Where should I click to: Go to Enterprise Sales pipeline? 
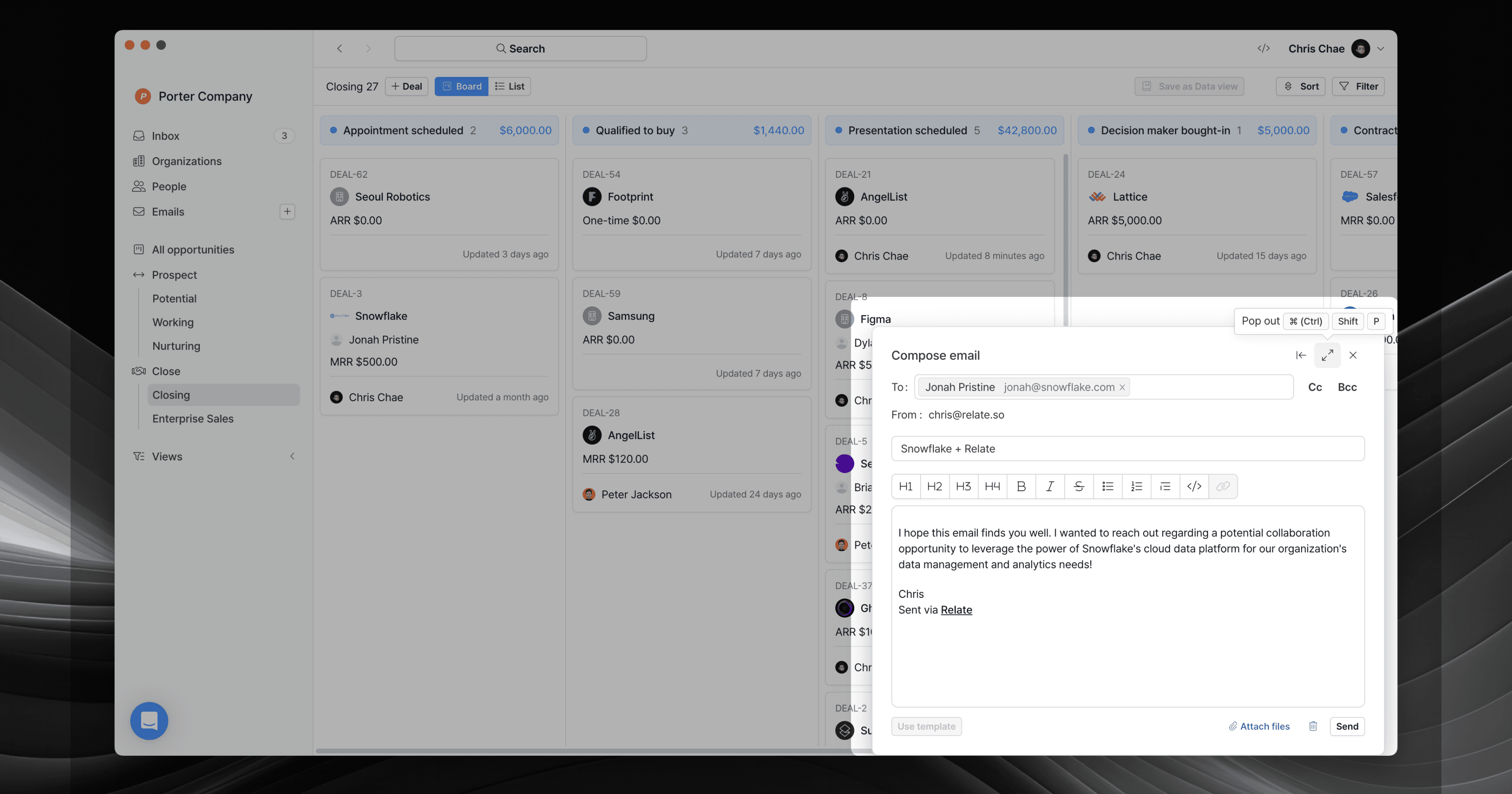[x=192, y=419]
